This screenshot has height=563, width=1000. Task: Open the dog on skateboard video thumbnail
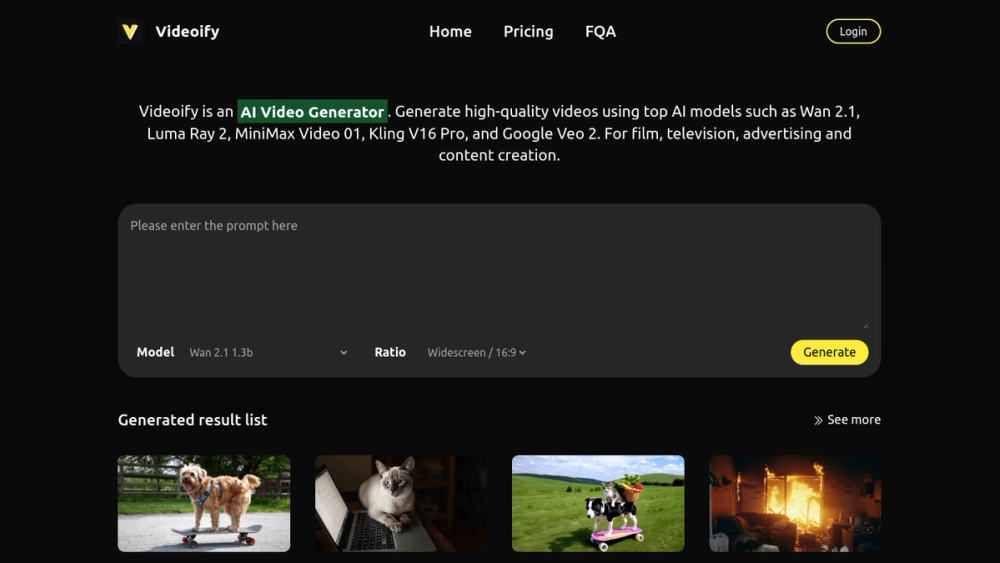point(204,503)
